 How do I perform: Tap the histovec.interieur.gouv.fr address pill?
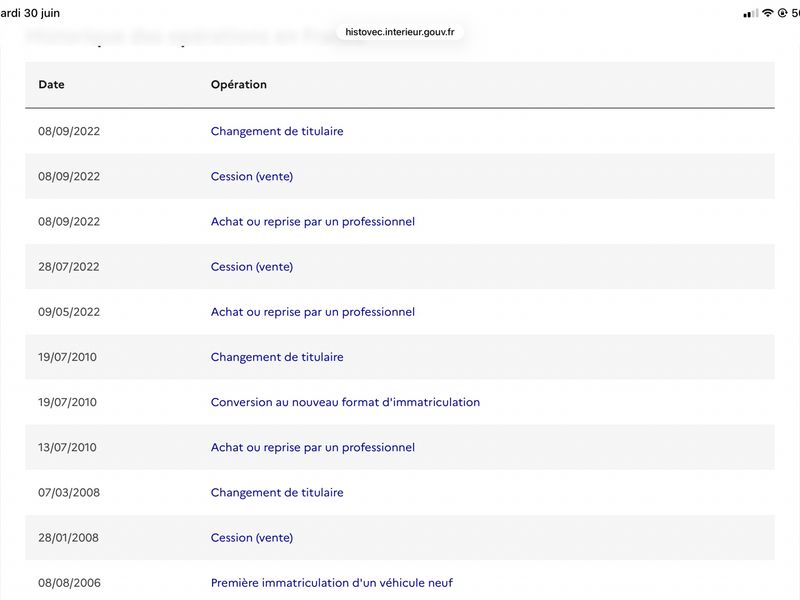click(x=399, y=32)
